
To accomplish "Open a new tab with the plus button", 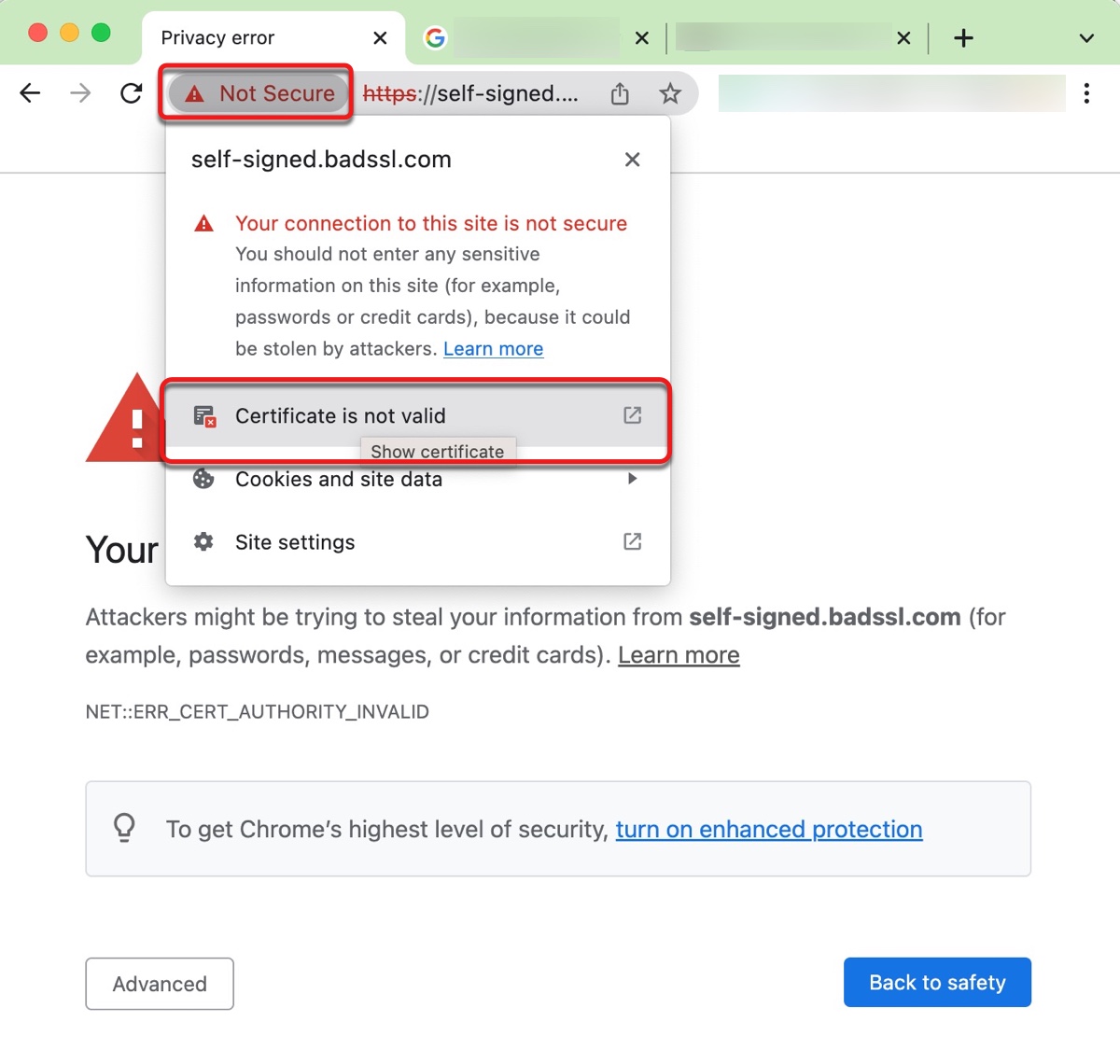I will 963,38.
